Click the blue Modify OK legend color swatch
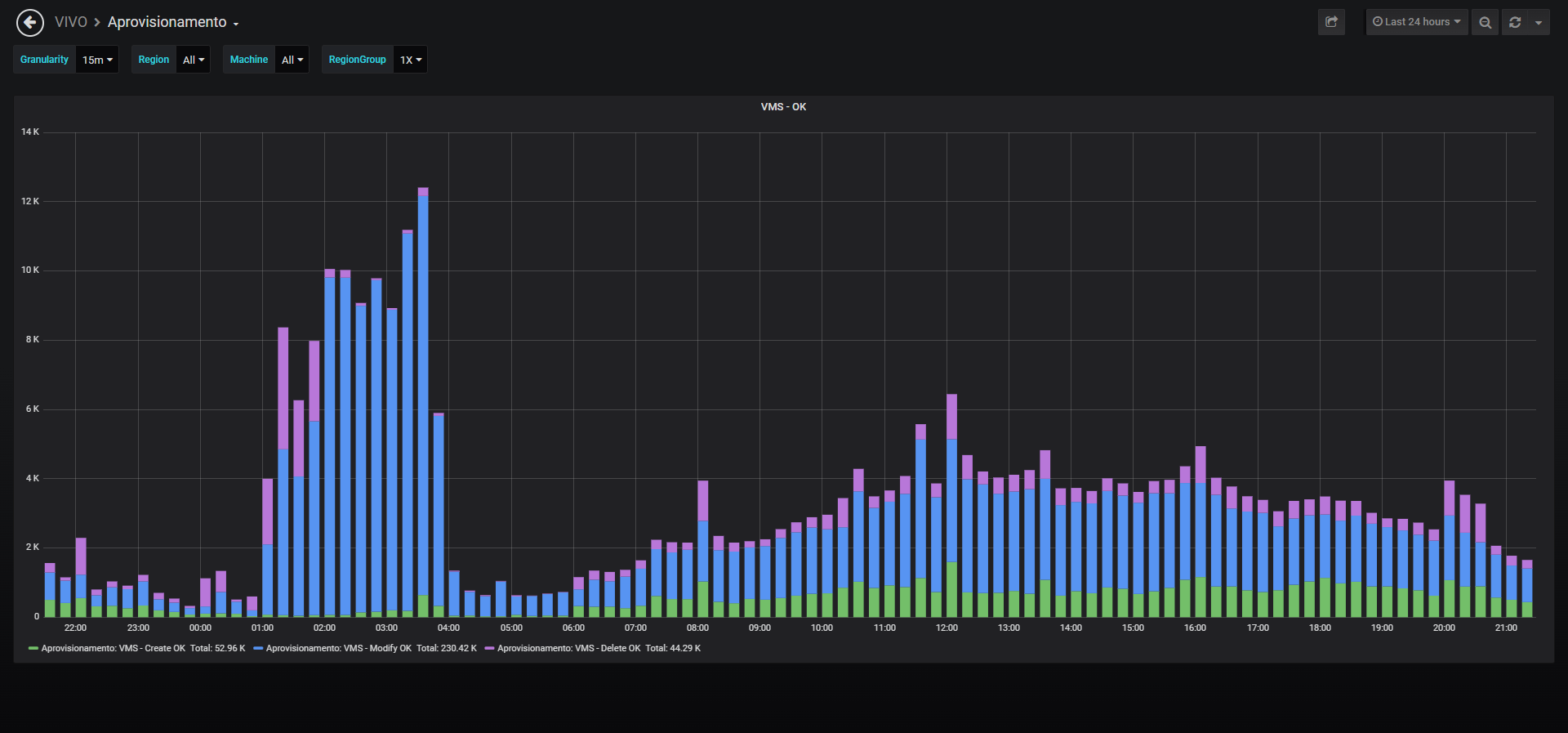Image resolution: width=1568 pixels, height=733 pixels. 258,649
